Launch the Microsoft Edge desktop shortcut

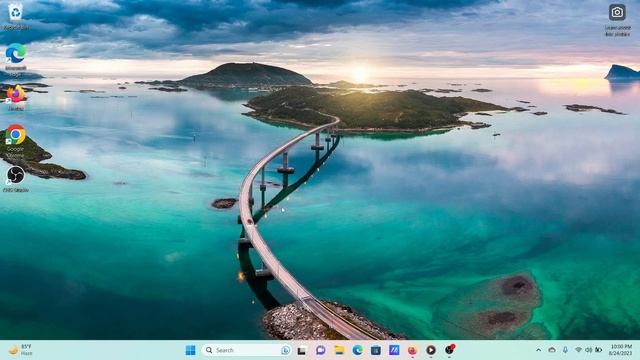[x=16, y=53]
